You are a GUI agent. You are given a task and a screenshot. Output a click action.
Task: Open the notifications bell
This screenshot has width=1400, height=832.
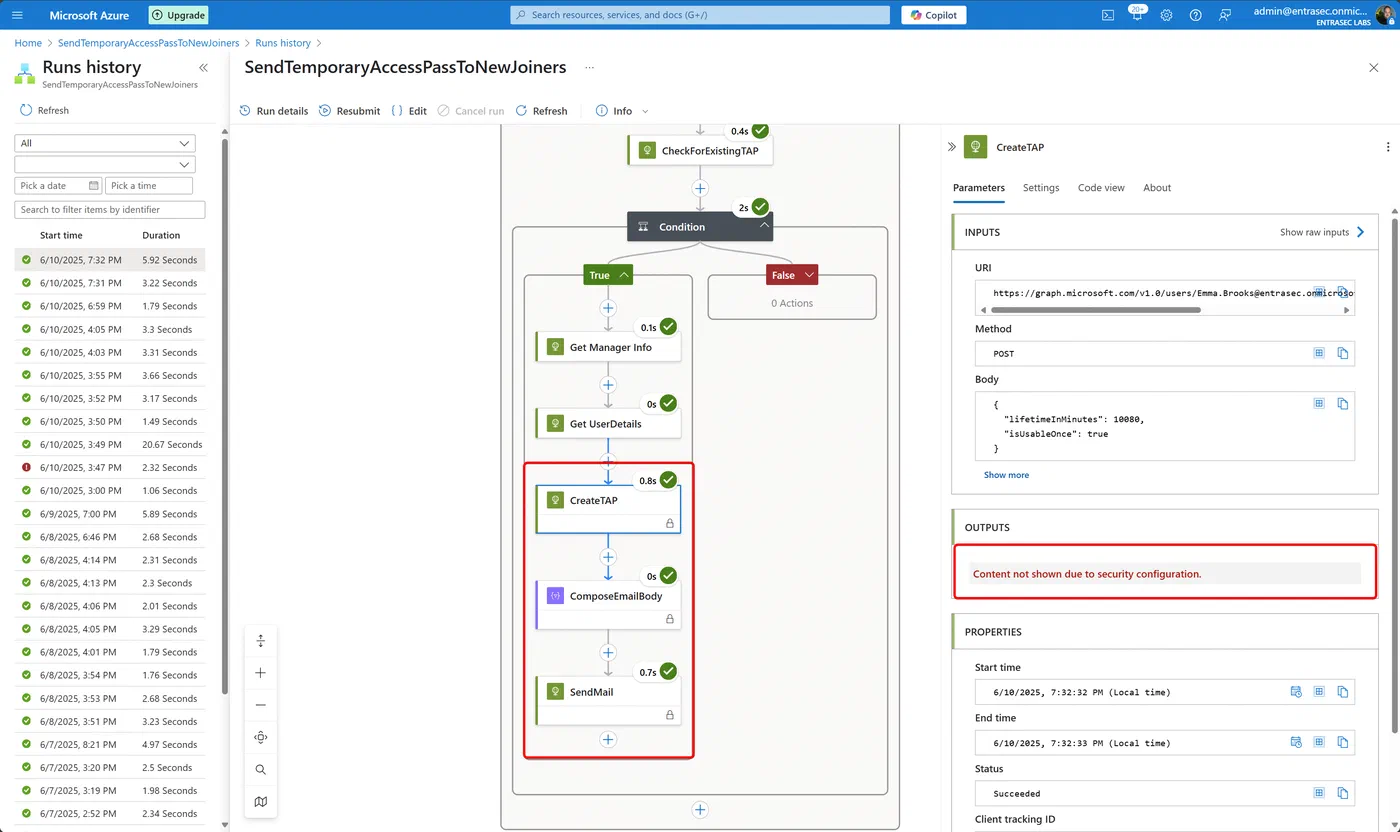(x=1137, y=15)
